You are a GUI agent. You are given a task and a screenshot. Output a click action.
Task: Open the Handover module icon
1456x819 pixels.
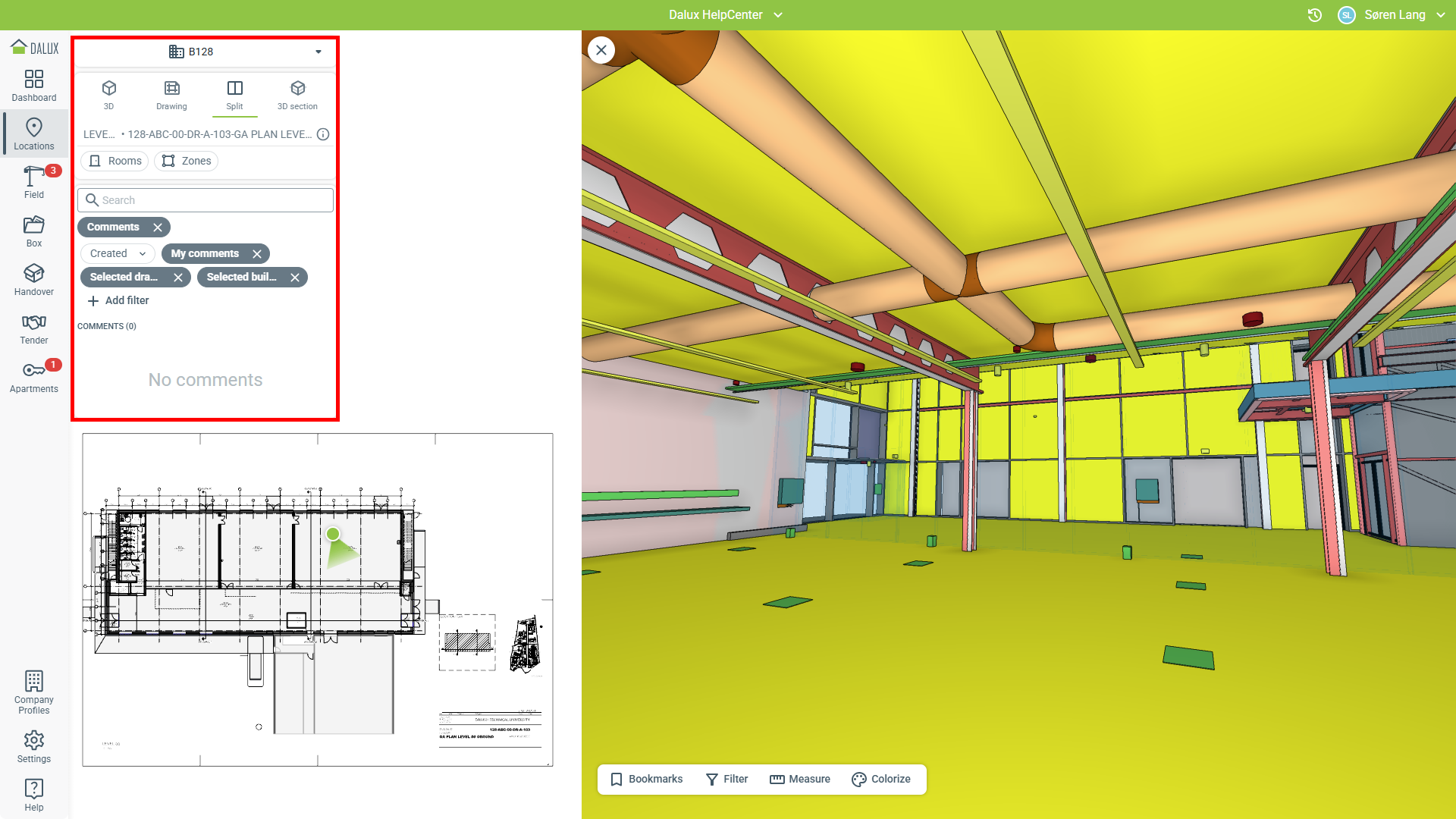(33, 279)
